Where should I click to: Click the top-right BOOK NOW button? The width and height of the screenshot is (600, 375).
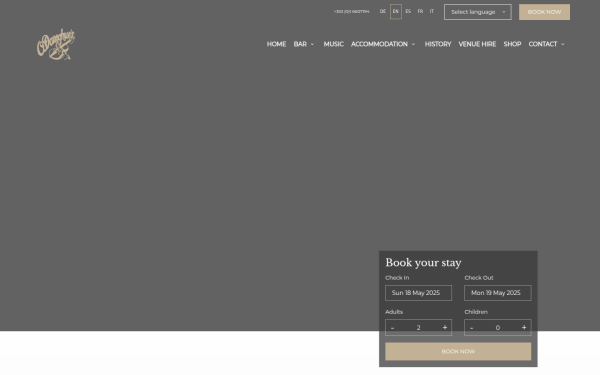click(544, 12)
